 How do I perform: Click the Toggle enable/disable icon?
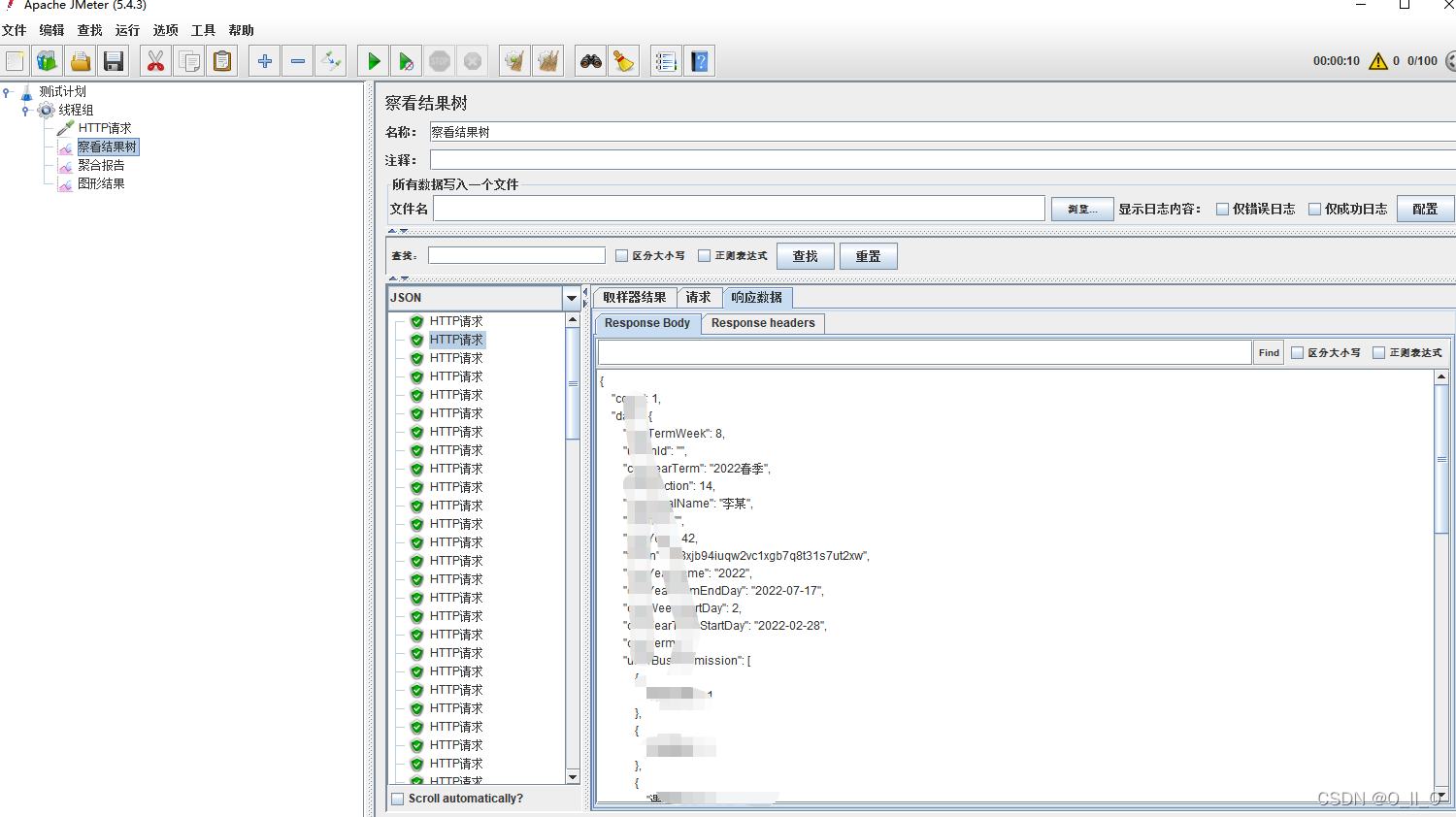point(331,61)
